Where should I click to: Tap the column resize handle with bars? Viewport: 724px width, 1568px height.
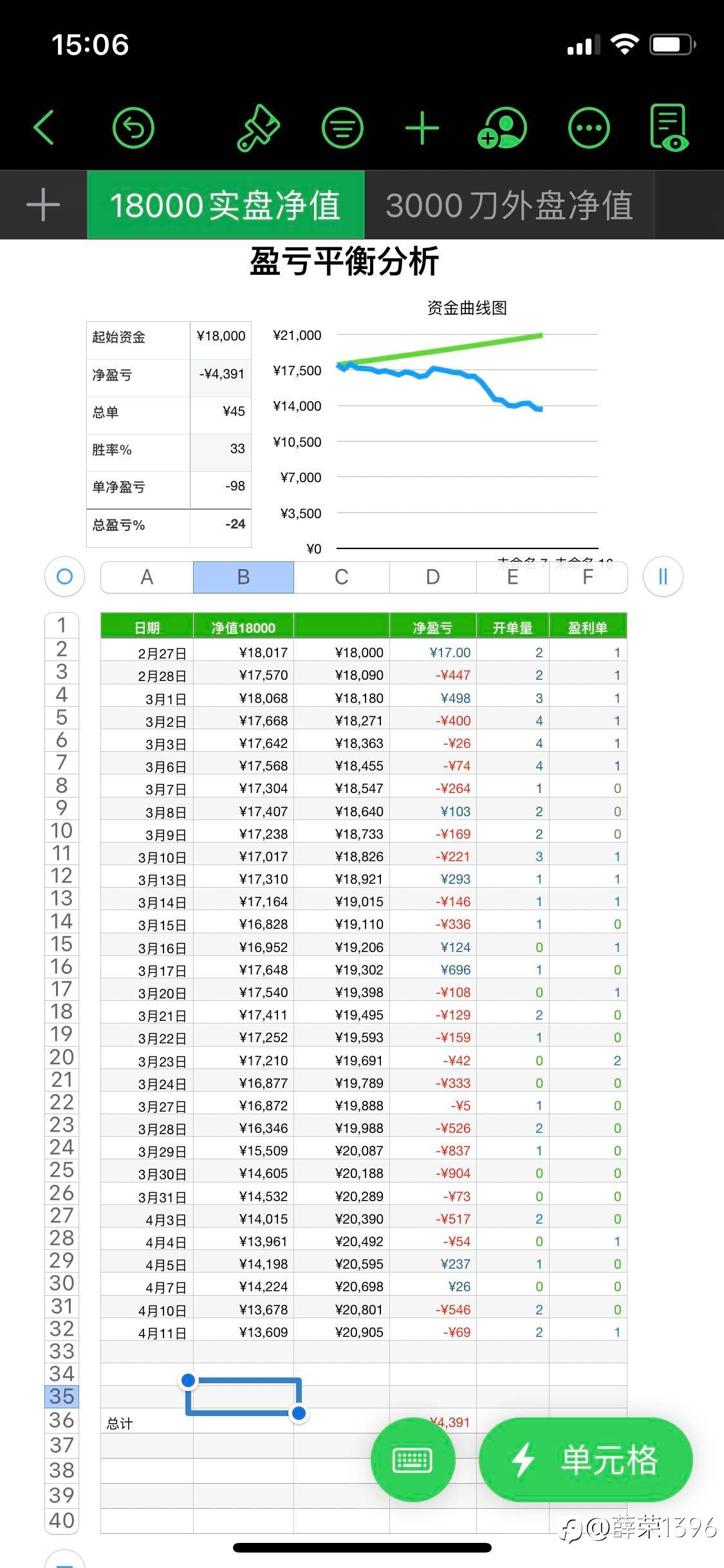click(x=663, y=576)
